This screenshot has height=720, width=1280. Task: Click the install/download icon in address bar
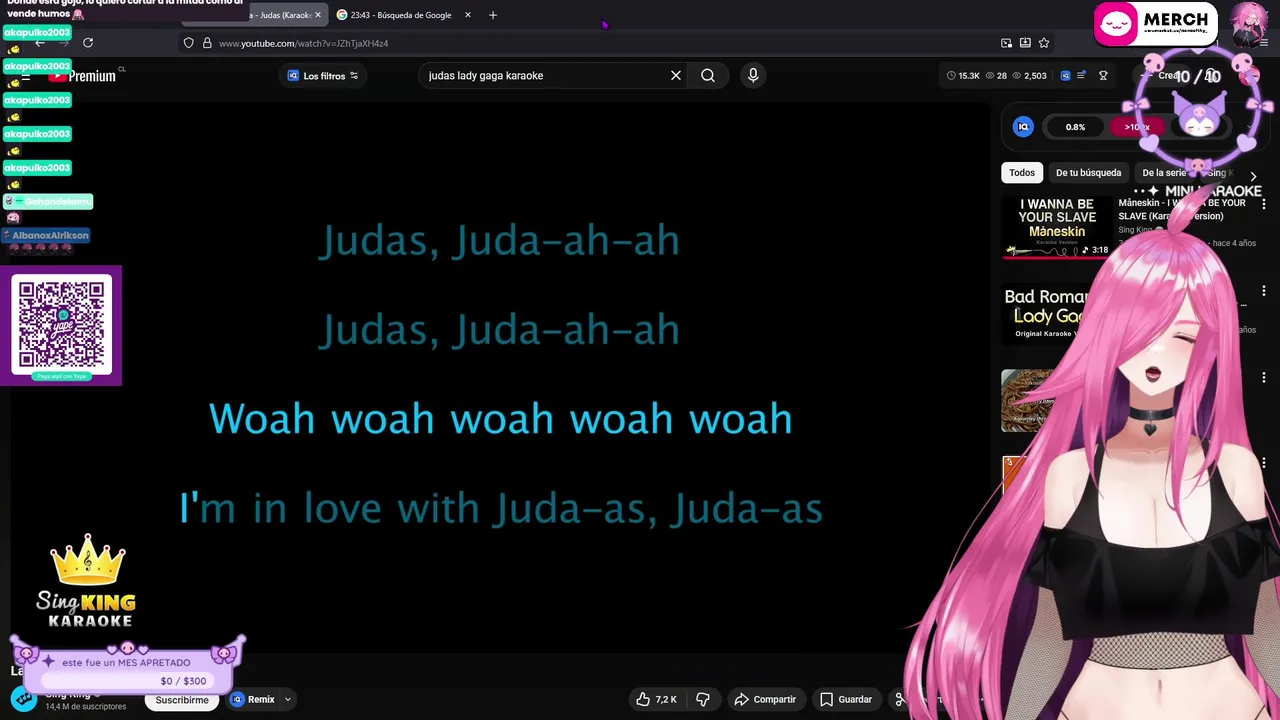(1025, 43)
